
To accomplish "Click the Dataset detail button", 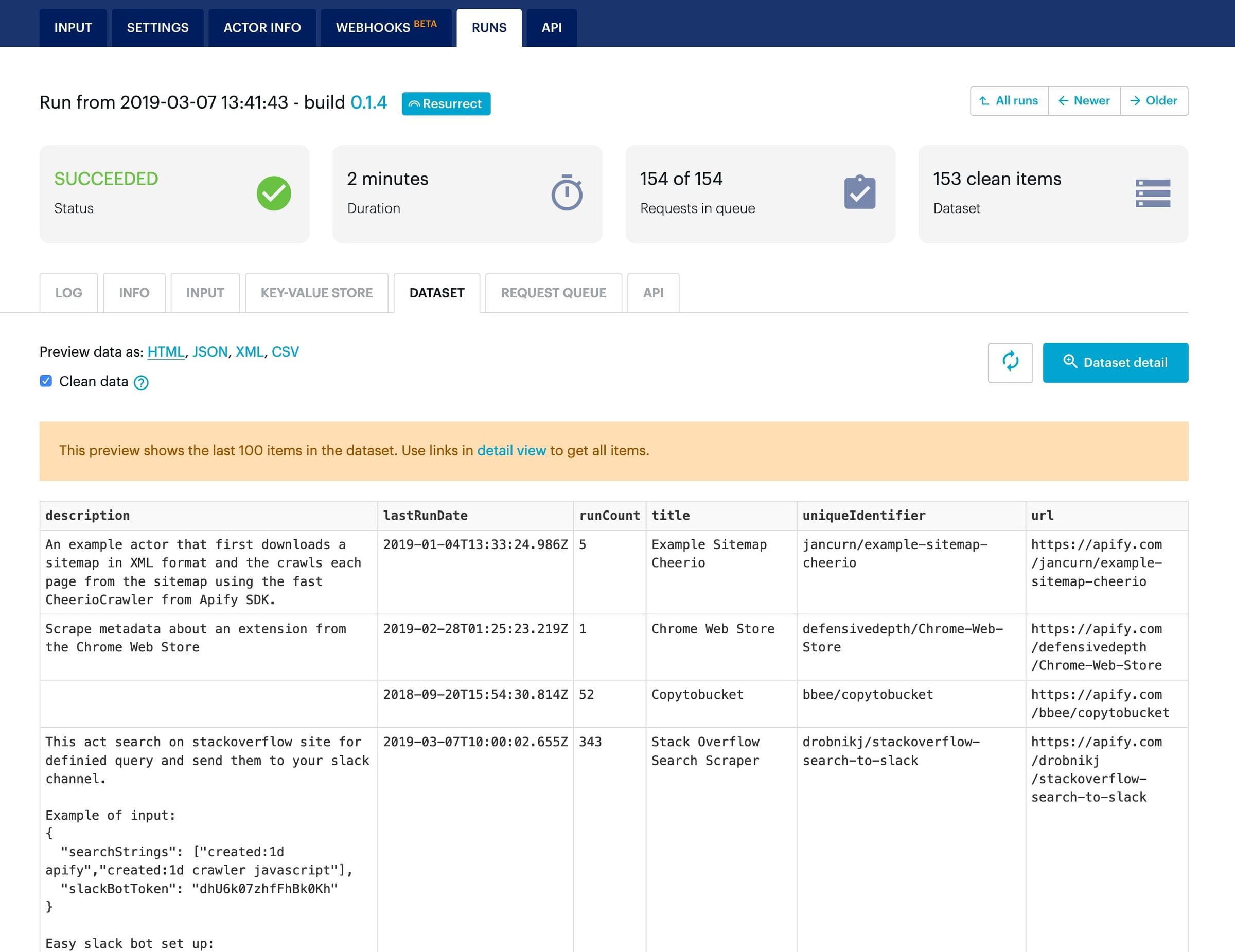I will pyautogui.click(x=1116, y=362).
